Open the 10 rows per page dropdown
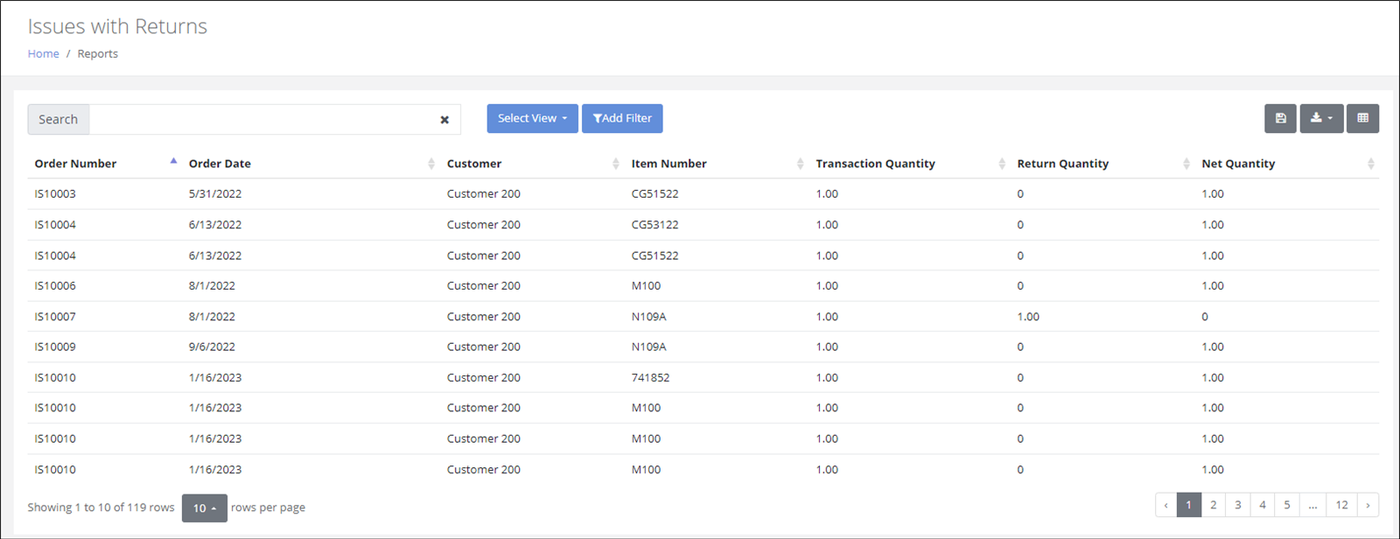1400x539 pixels. [205, 508]
